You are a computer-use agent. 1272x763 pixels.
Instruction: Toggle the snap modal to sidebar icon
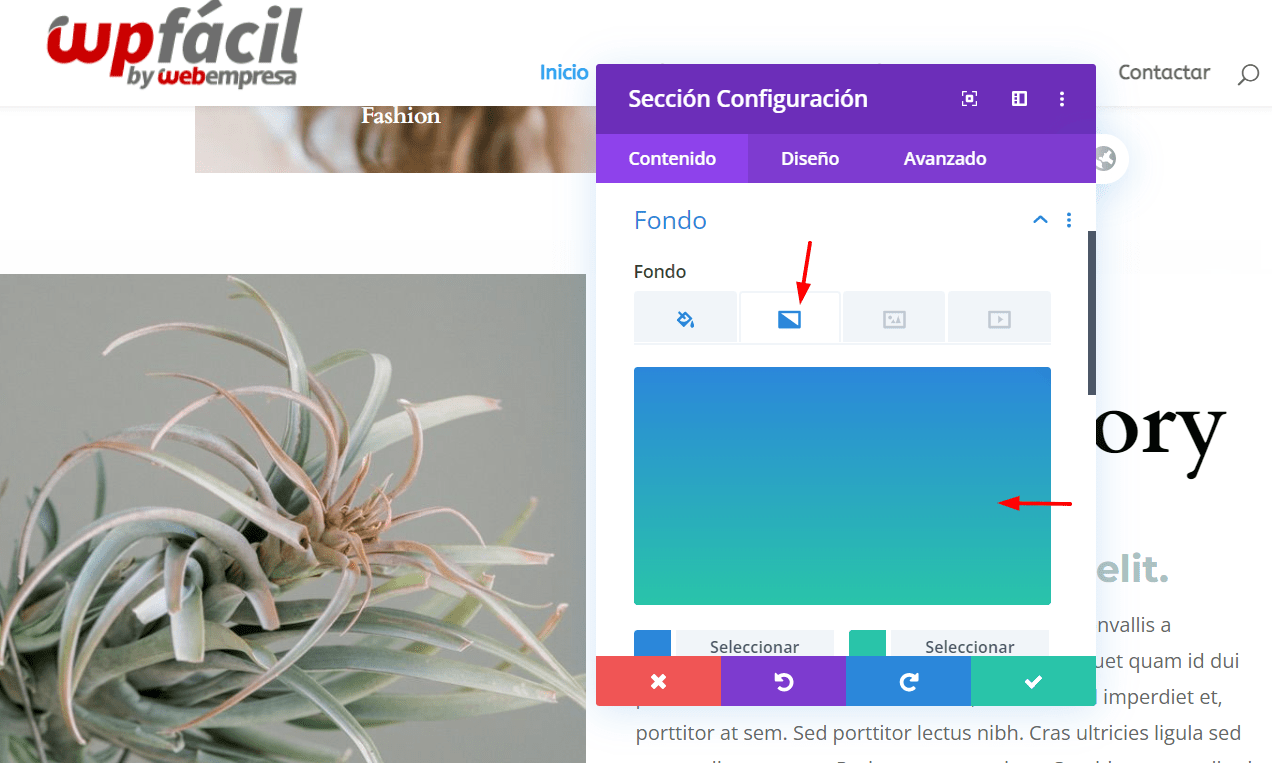tap(1019, 99)
